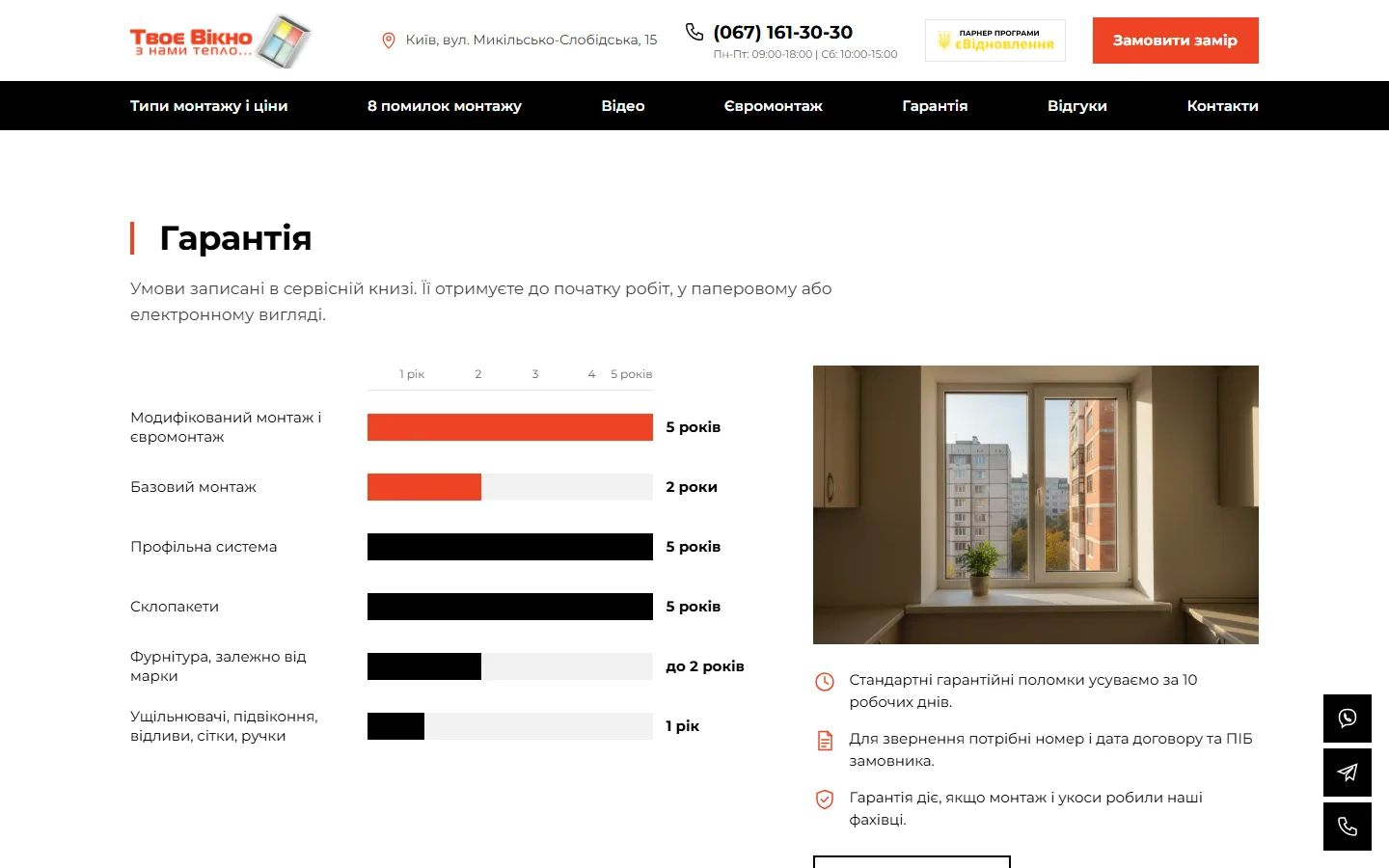Click the 'до 2 років' value
Viewport: 1389px width, 868px height.
click(x=705, y=666)
